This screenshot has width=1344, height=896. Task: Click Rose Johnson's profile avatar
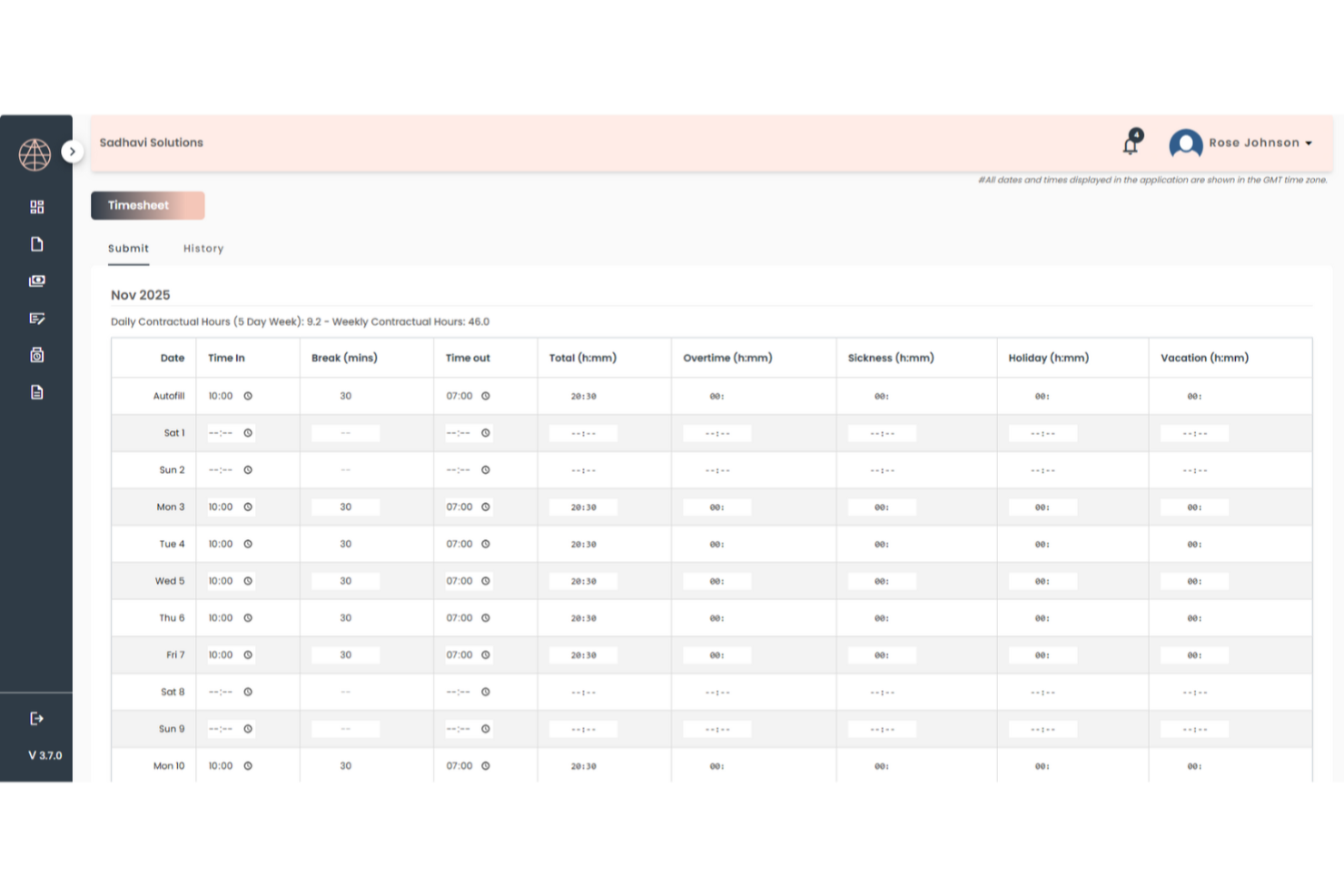click(x=1186, y=143)
